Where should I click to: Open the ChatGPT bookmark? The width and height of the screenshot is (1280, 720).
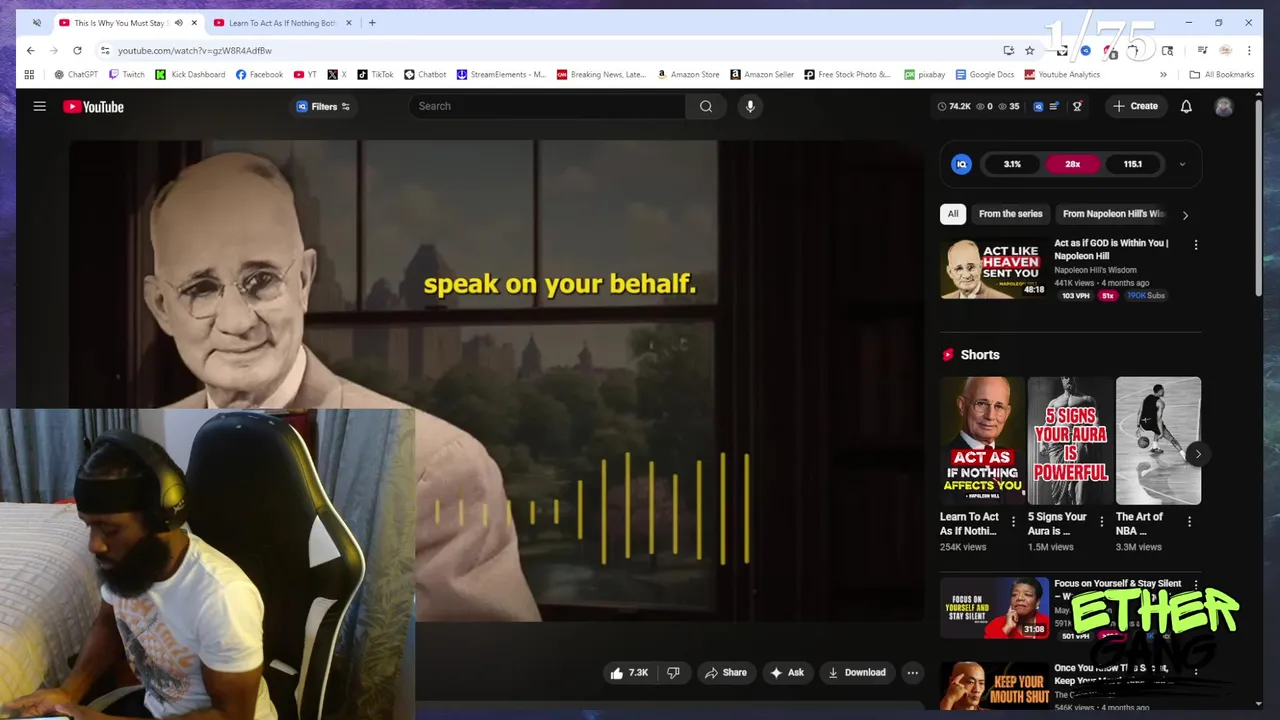(75, 74)
